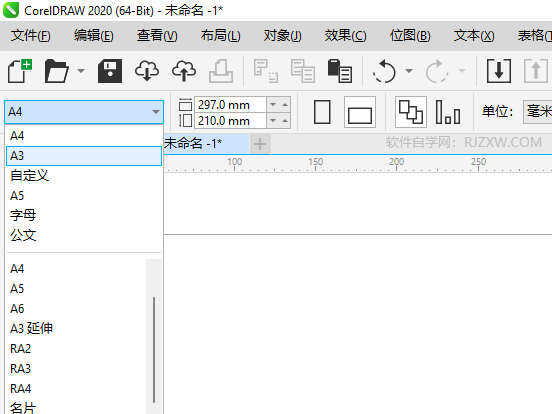Toggle apply layout to all pages
Screen dimensions: 552x414
[x=411, y=112]
